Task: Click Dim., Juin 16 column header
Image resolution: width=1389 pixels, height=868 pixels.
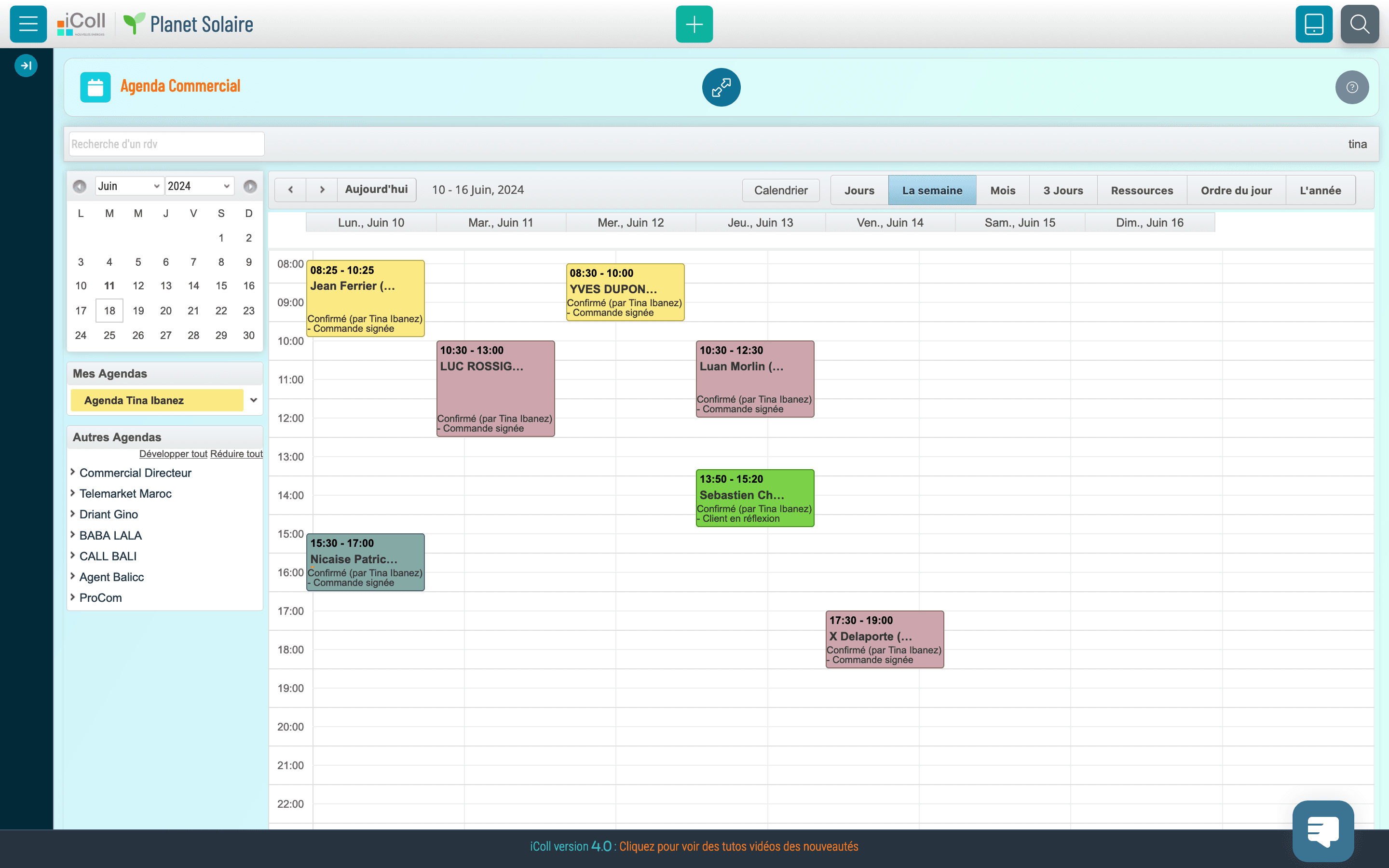Action: click(x=1150, y=223)
